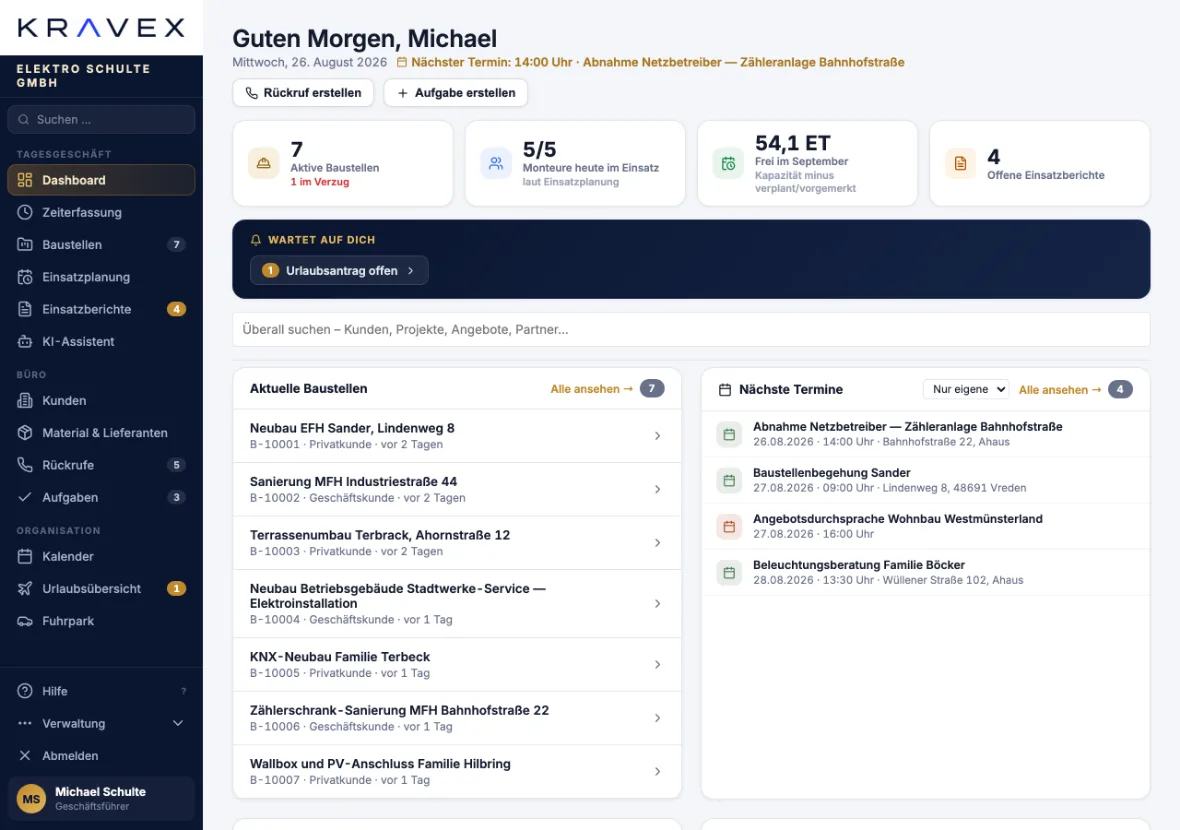Click the Fuhrpark van icon
The image size is (1180, 830).
(25, 621)
